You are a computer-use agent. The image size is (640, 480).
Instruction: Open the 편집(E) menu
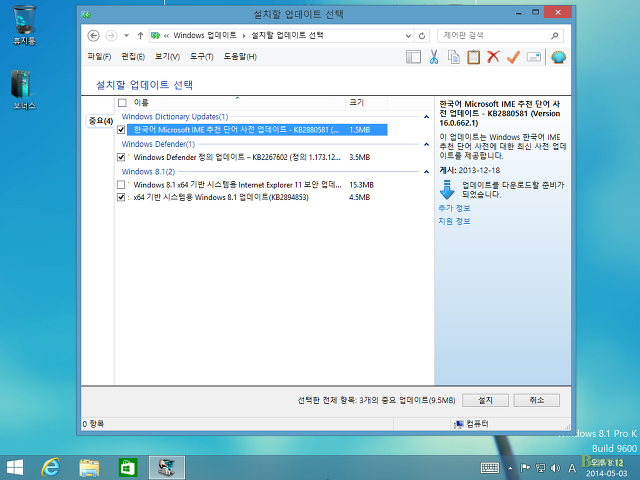(x=133, y=57)
